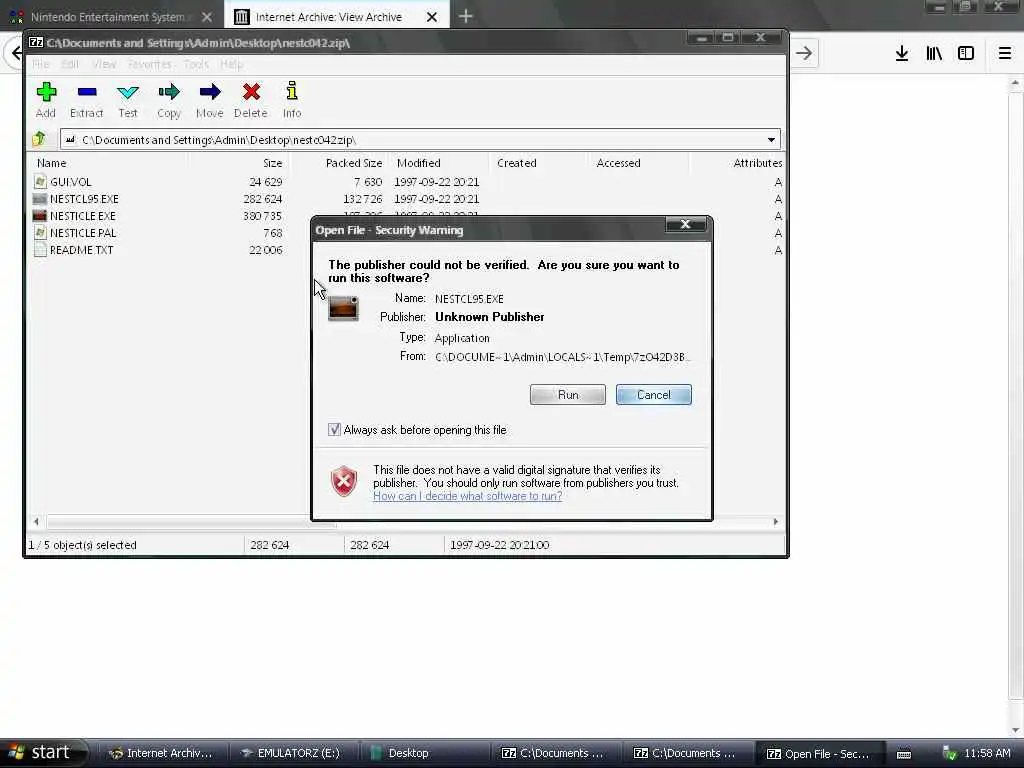1024x768 pixels.
Task: Switch to EMULATORZ (E:) taskbar item
Action: (292, 753)
